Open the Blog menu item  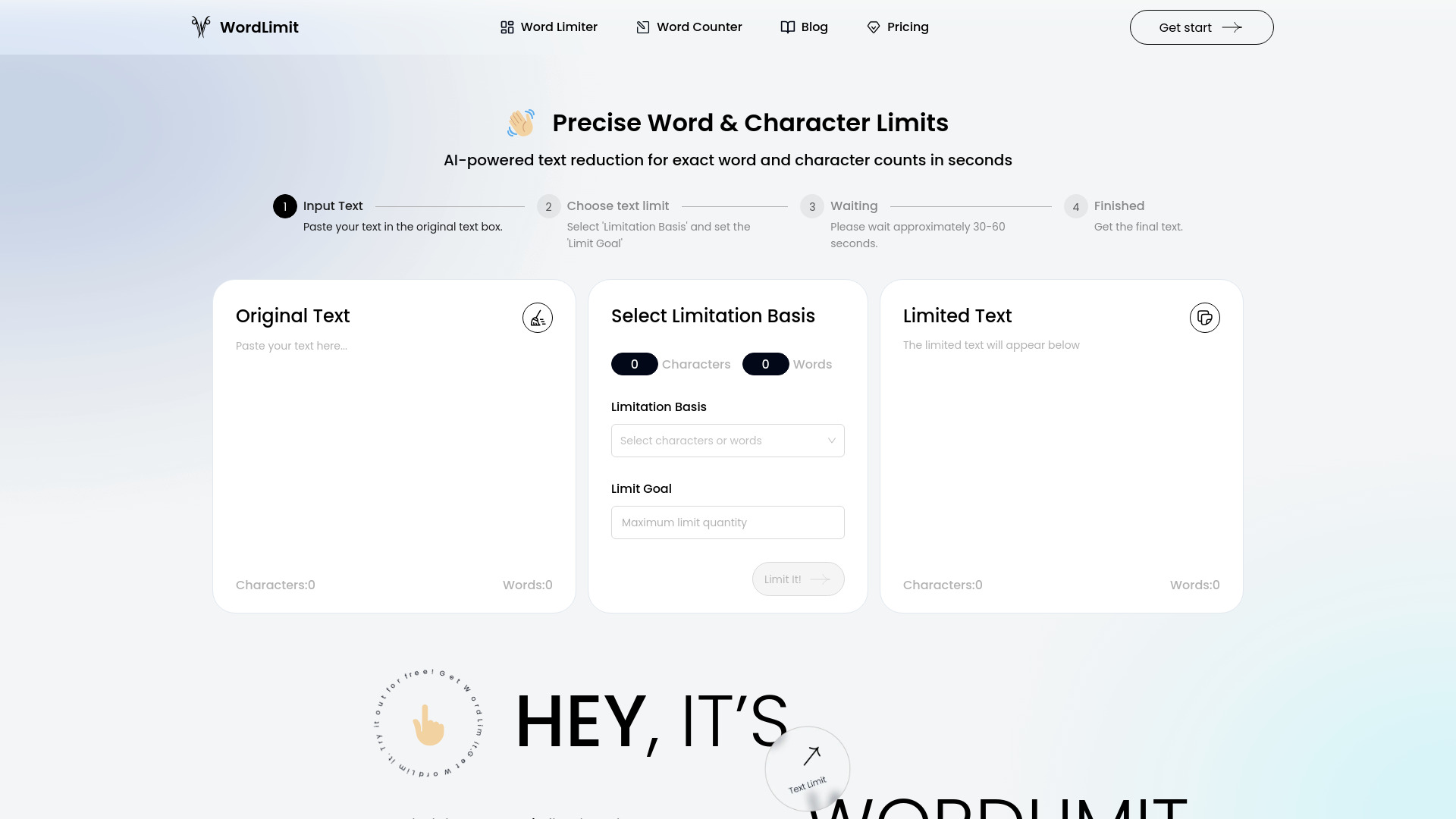tap(814, 27)
